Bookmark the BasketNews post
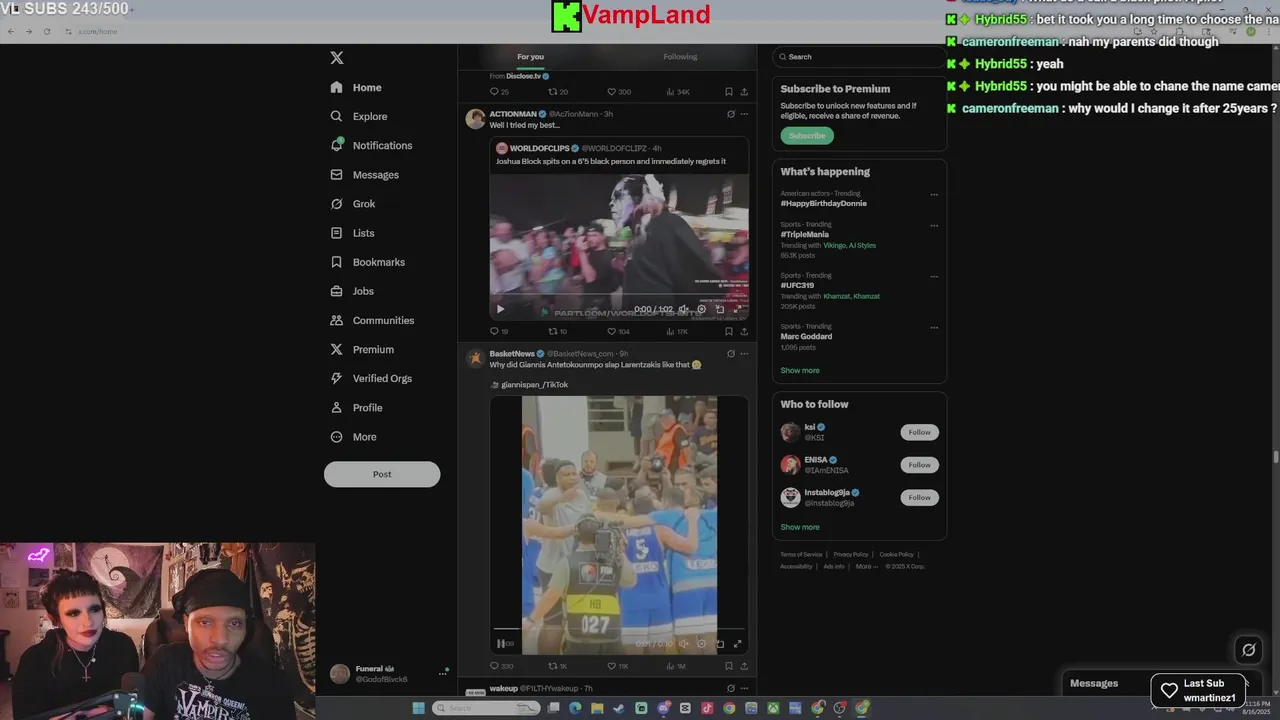 [728, 666]
